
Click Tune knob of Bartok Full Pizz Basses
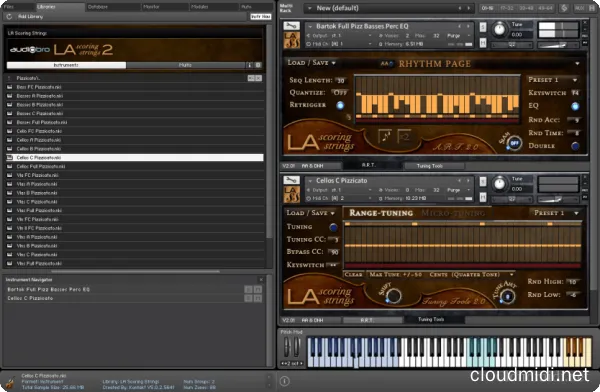pos(499,30)
